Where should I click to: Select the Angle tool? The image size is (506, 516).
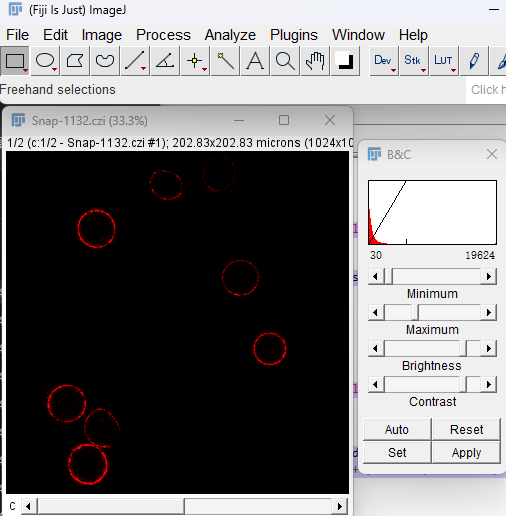point(165,61)
